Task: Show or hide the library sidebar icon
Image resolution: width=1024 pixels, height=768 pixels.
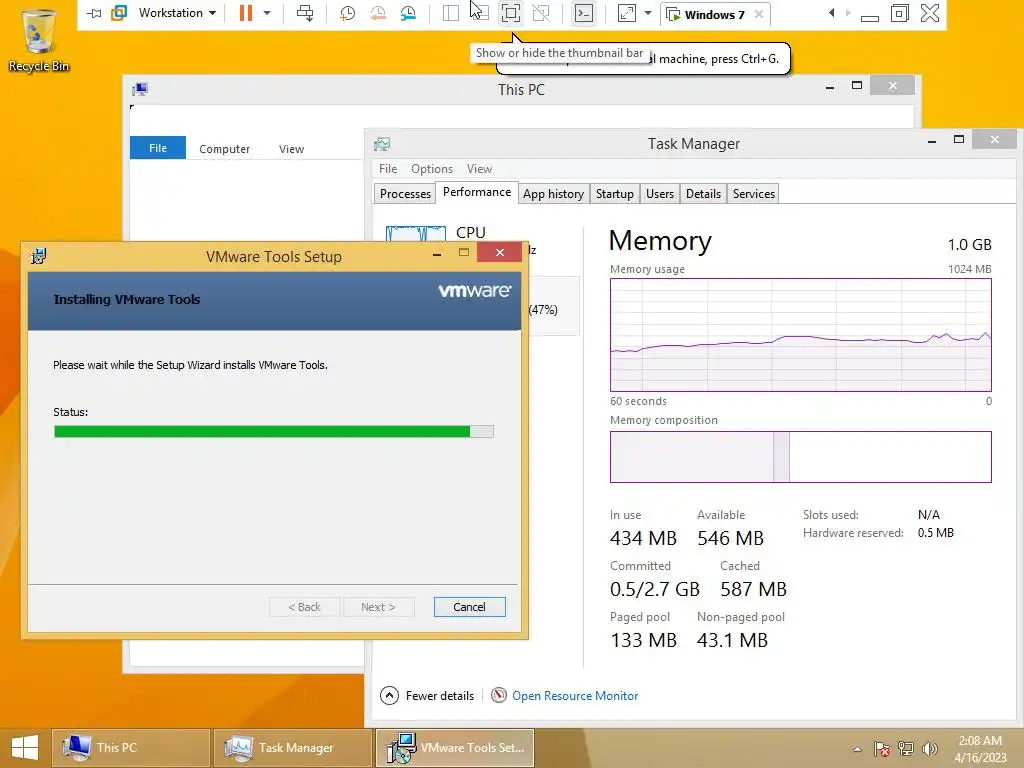Action: [451, 13]
